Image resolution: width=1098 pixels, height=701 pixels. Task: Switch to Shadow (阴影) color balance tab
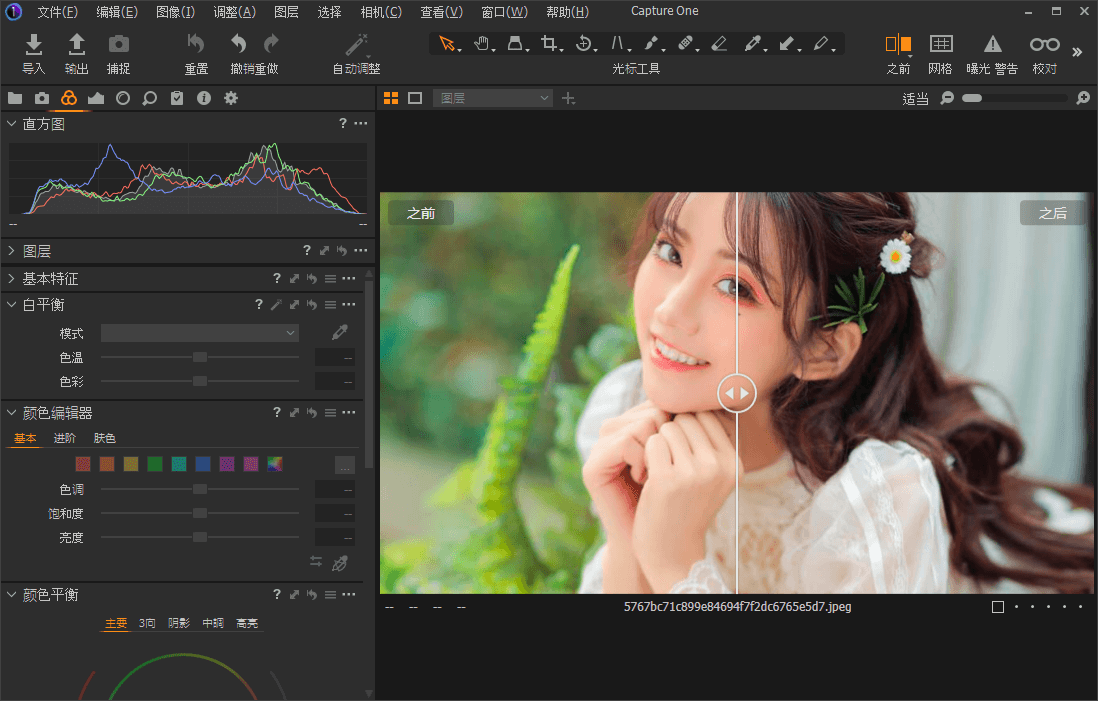[179, 623]
